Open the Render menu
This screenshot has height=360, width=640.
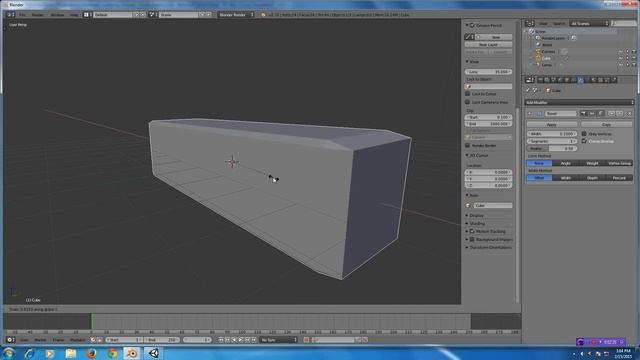click(x=38, y=15)
